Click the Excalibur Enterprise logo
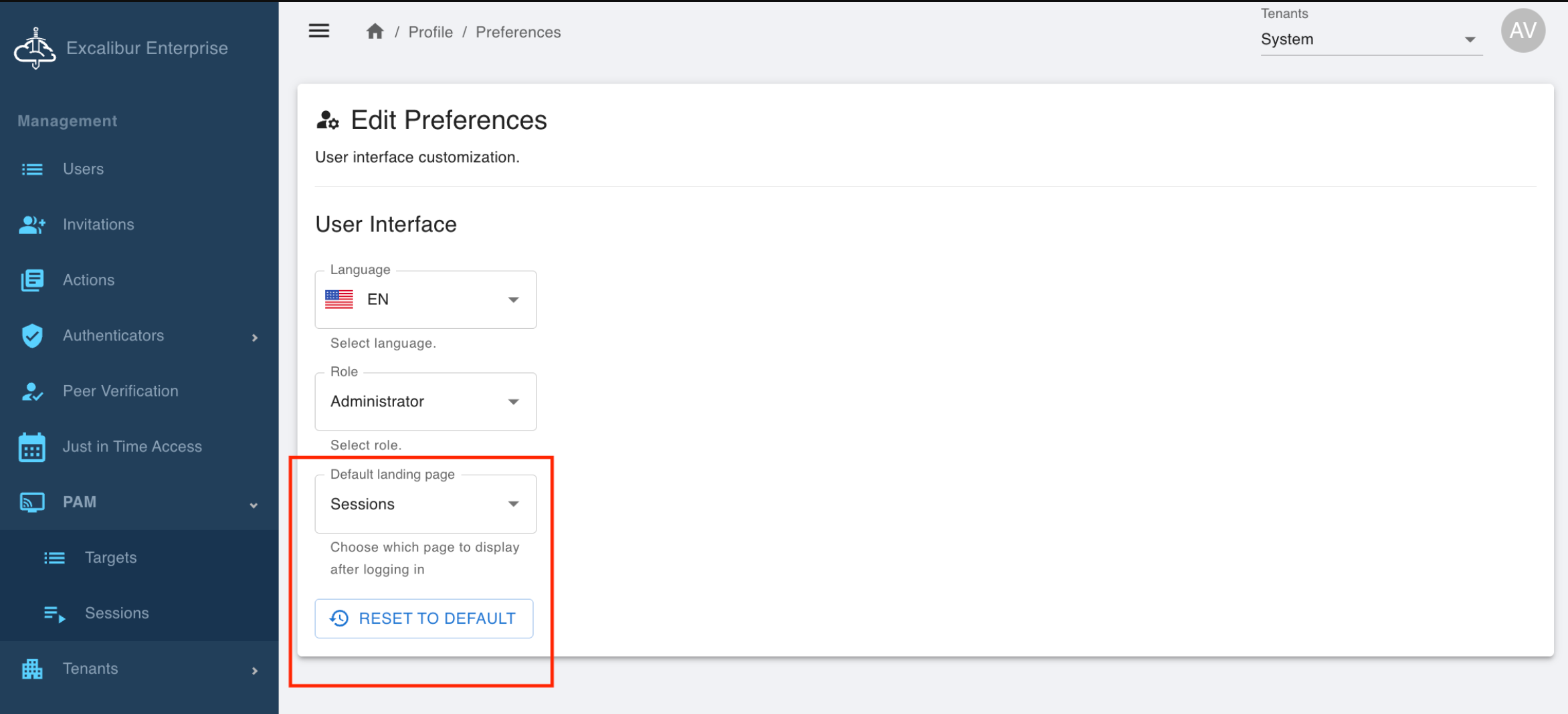This screenshot has height=714, width=1568. pos(35,48)
